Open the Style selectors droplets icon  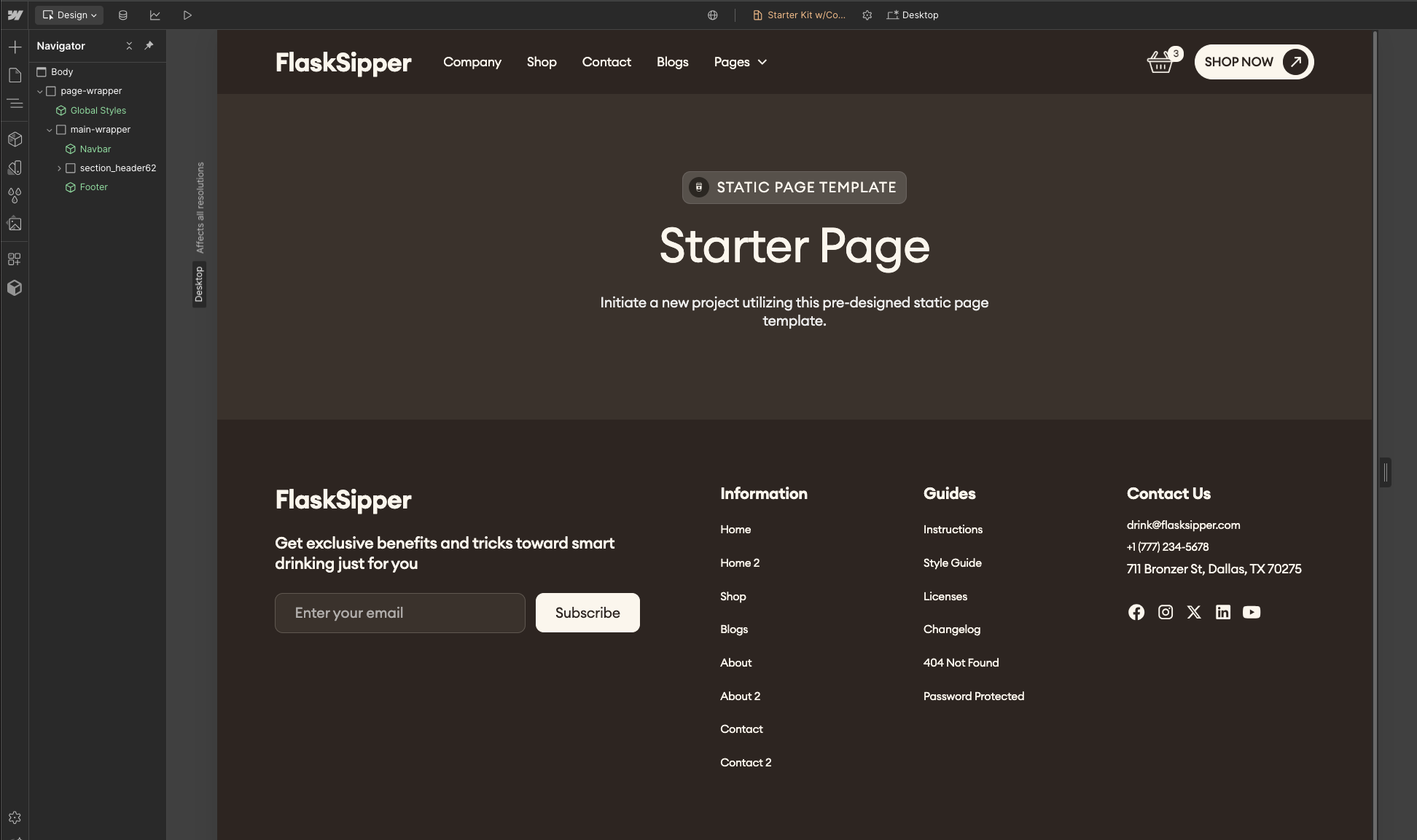(15, 196)
